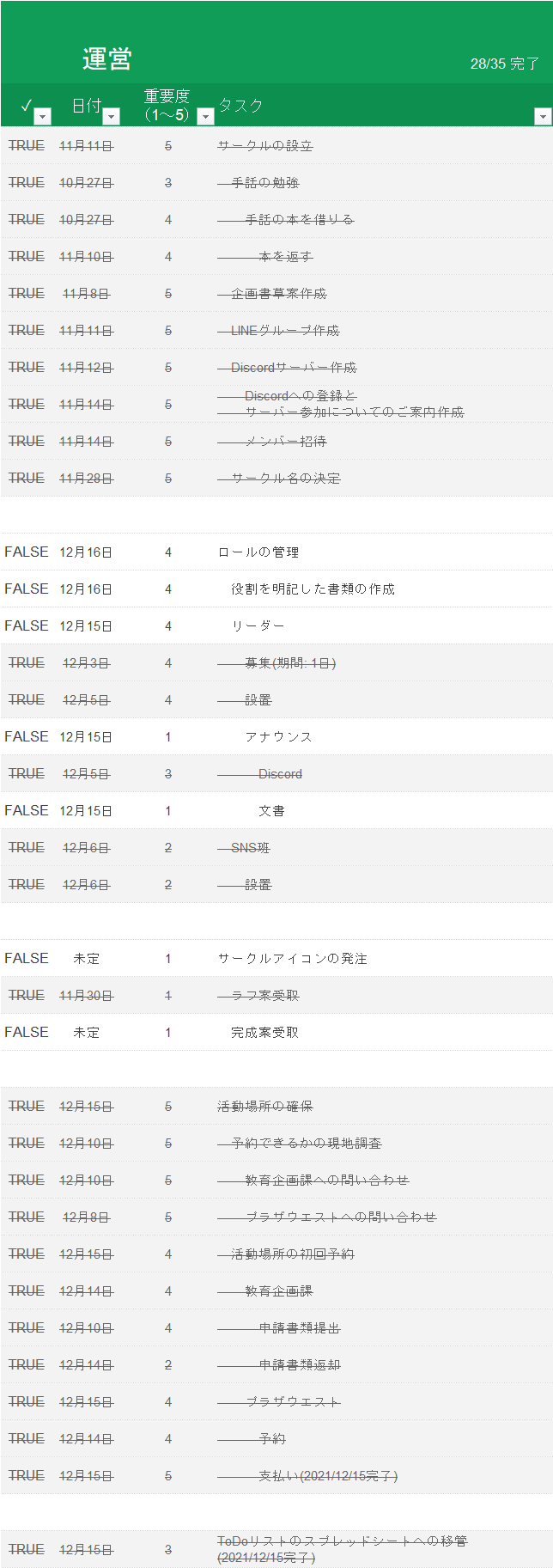Select the タスク column header label
553x1568 pixels.
click(240, 106)
